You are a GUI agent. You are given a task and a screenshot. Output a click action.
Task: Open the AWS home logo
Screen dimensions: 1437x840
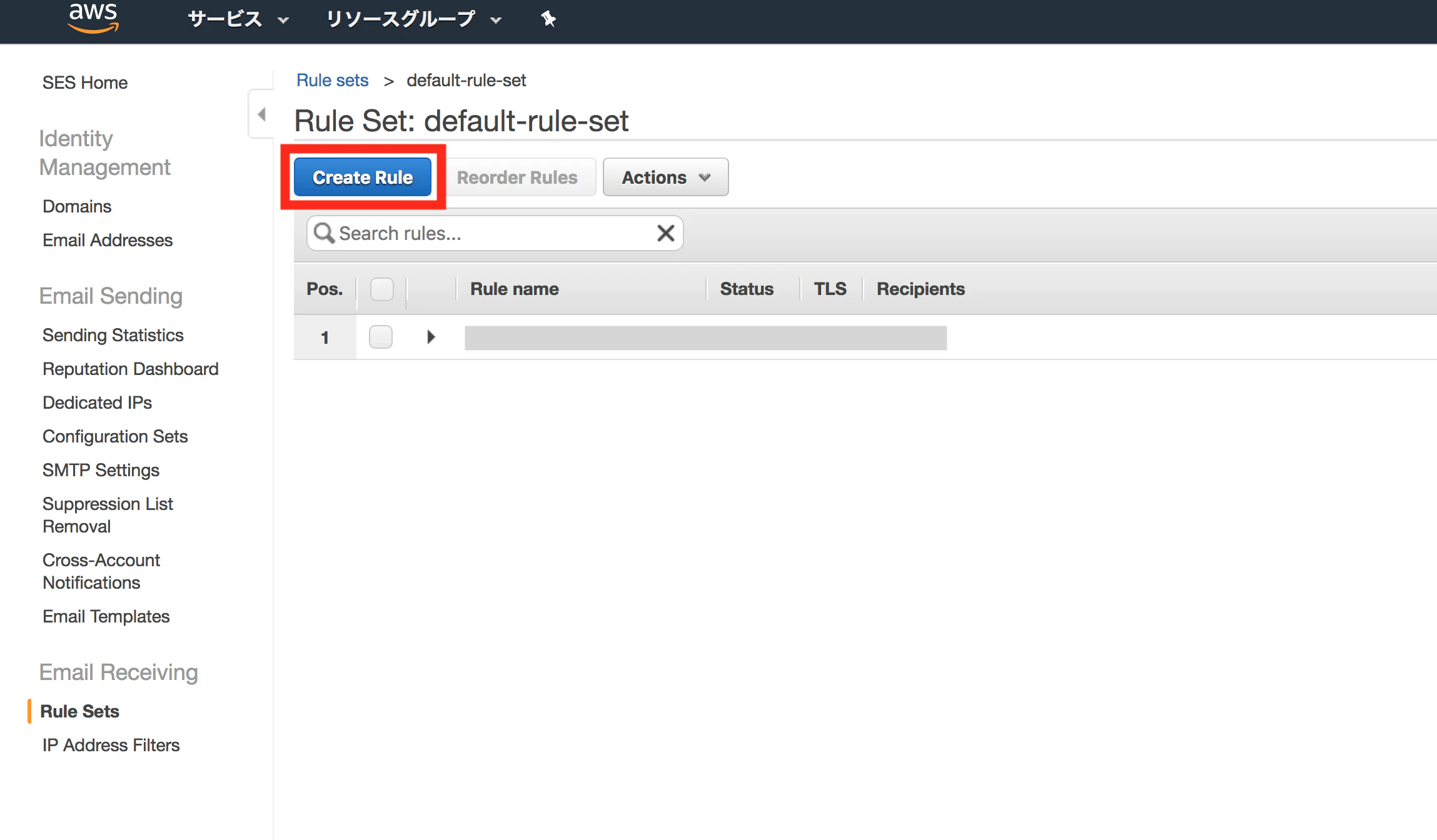click(x=93, y=17)
